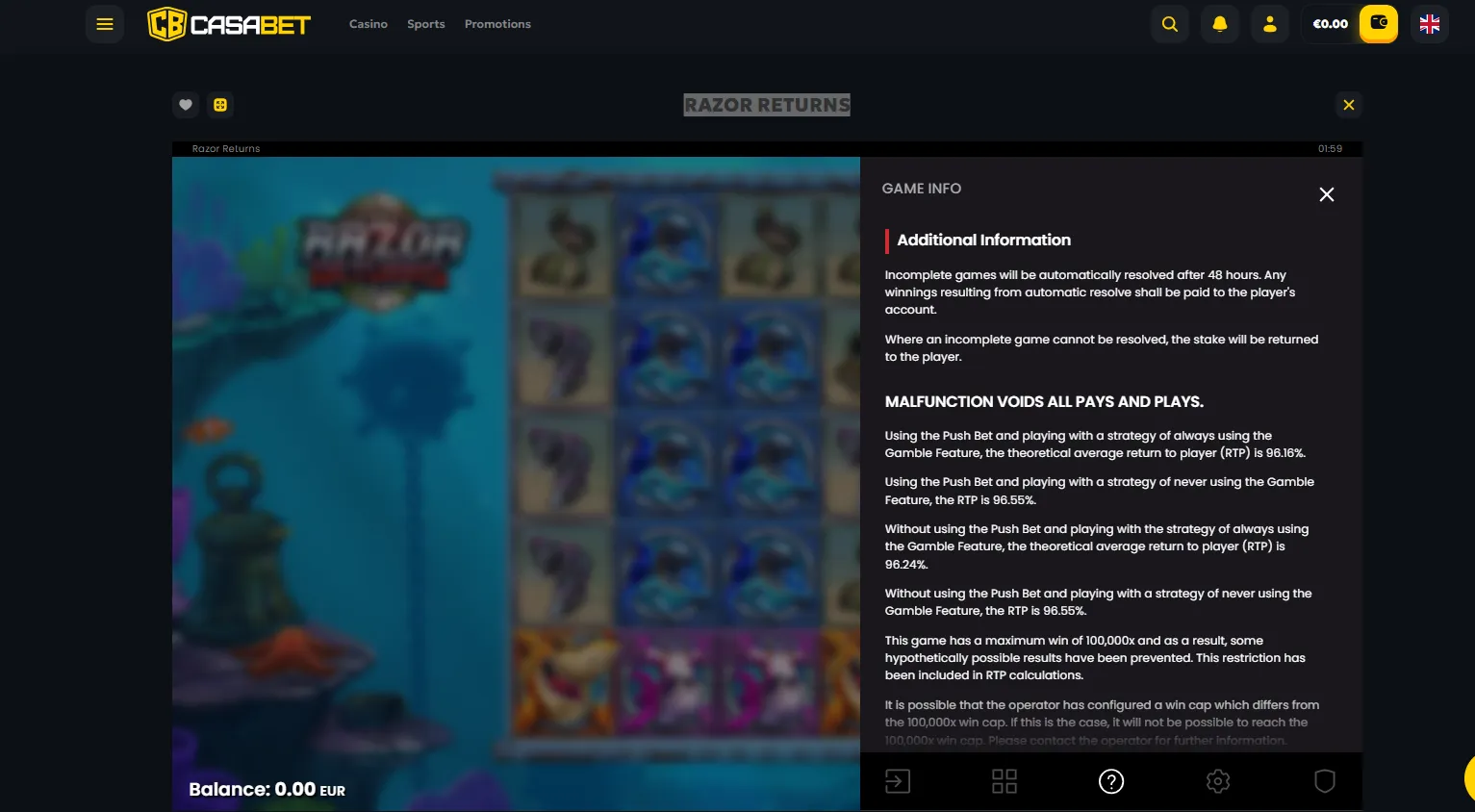
Task: Open the yellow wallet deposit button
Action: coord(1379,24)
